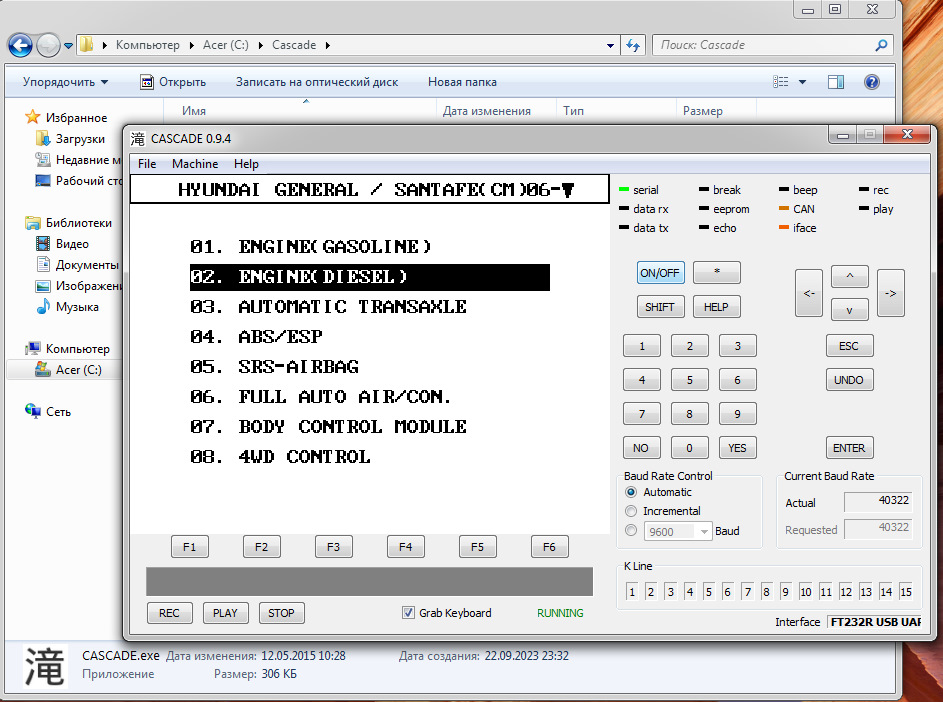This screenshot has height=703, width=943.
Task: Click the F3 function key button
Action: coord(333,547)
